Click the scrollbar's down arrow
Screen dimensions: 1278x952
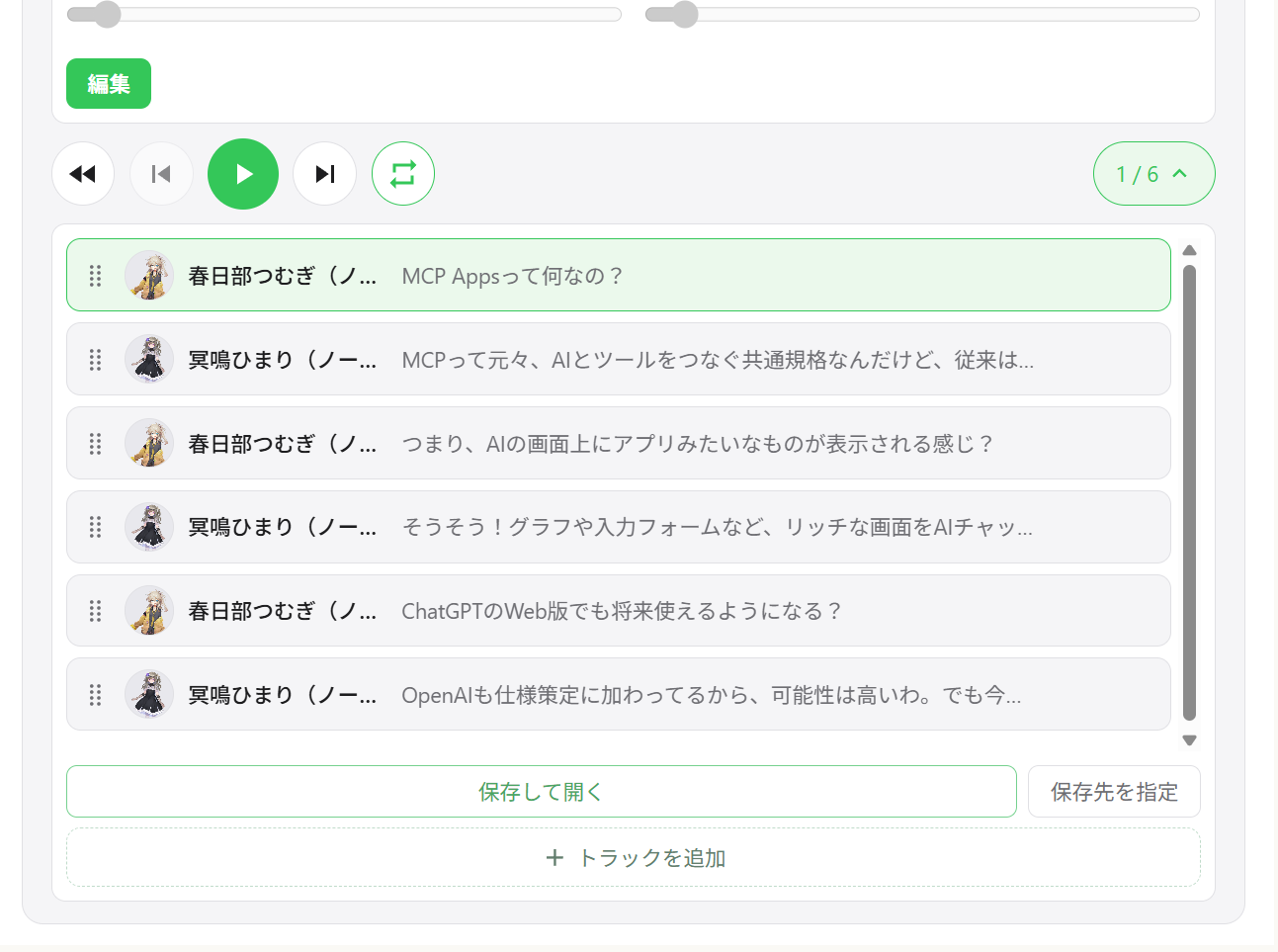[1190, 739]
